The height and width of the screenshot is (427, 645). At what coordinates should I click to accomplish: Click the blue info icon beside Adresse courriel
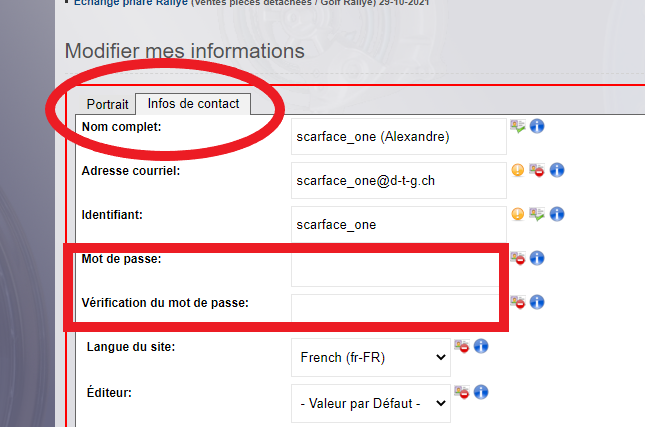click(557, 170)
